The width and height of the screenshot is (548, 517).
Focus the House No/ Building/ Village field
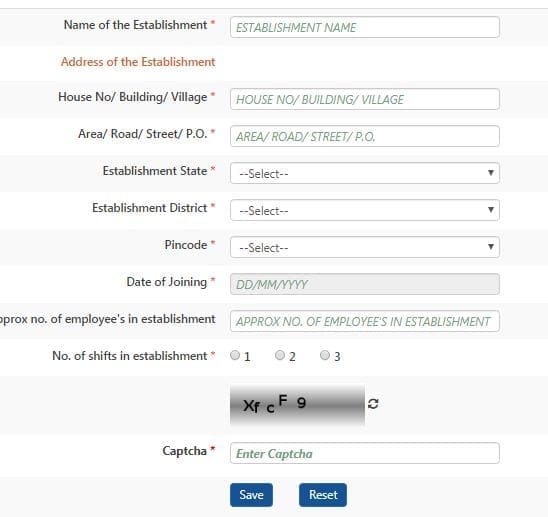click(365, 99)
